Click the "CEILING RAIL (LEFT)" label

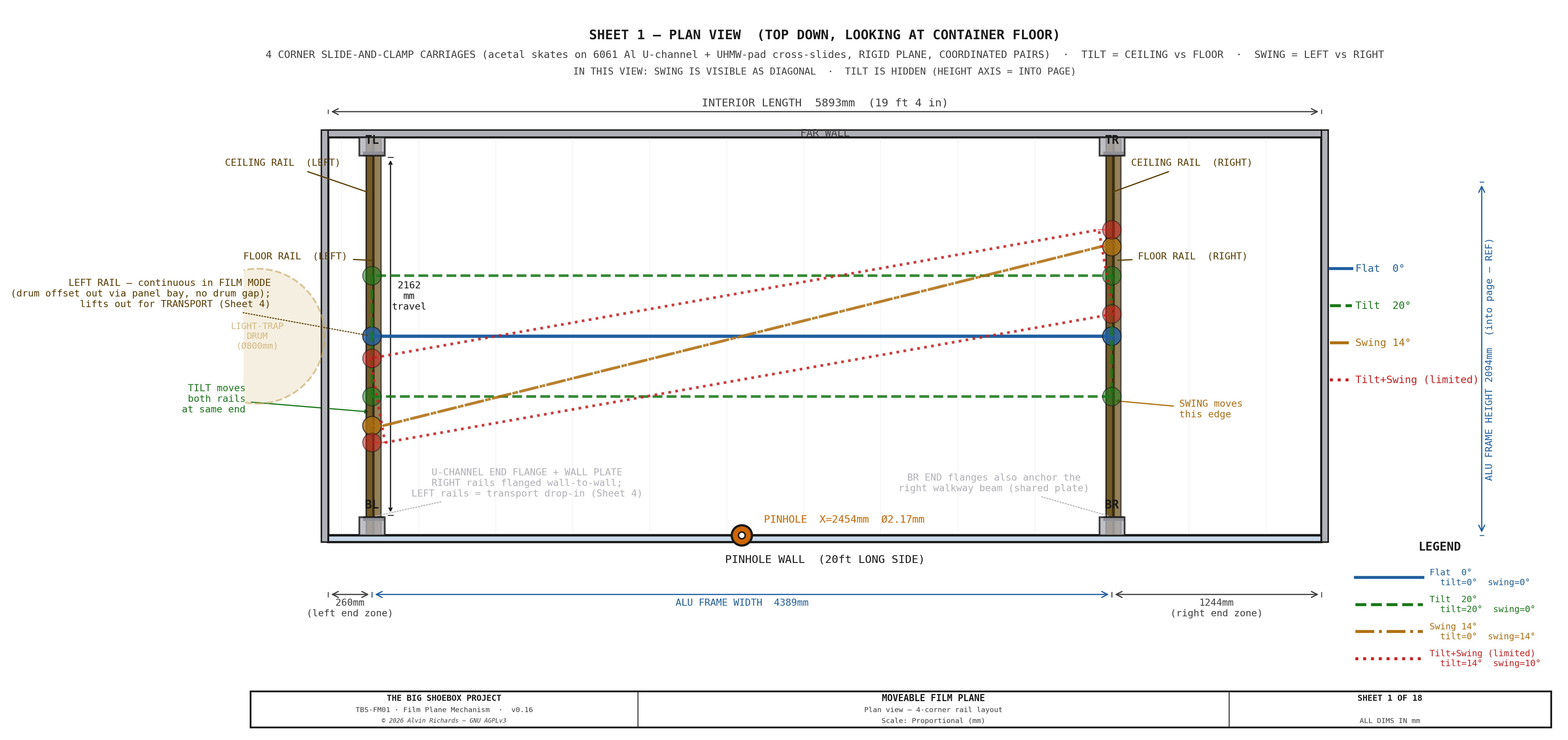pyautogui.click(x=283, y=163)
